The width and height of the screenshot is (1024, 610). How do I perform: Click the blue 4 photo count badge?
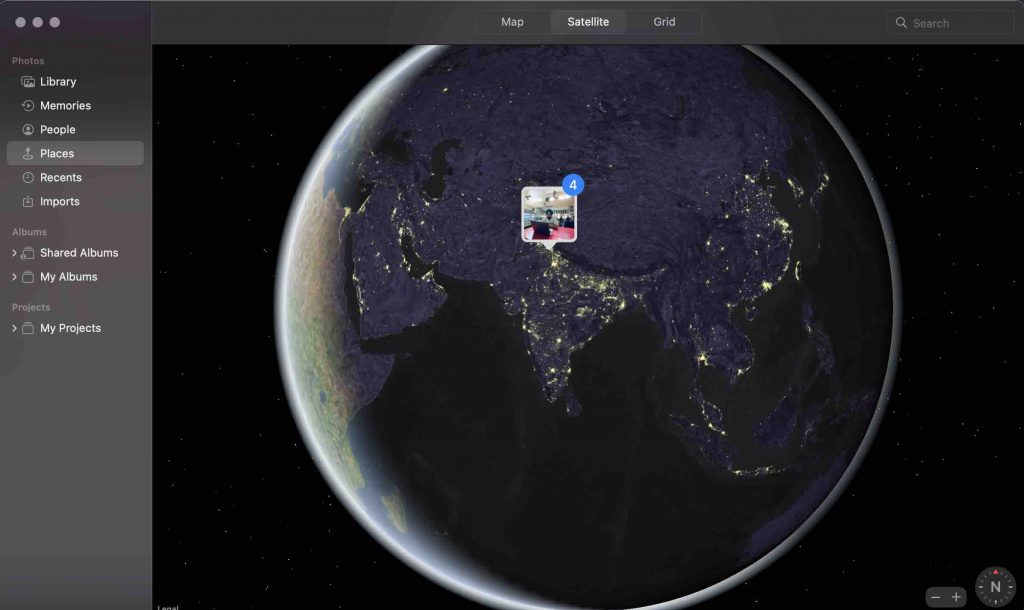[x=573, y=185]
